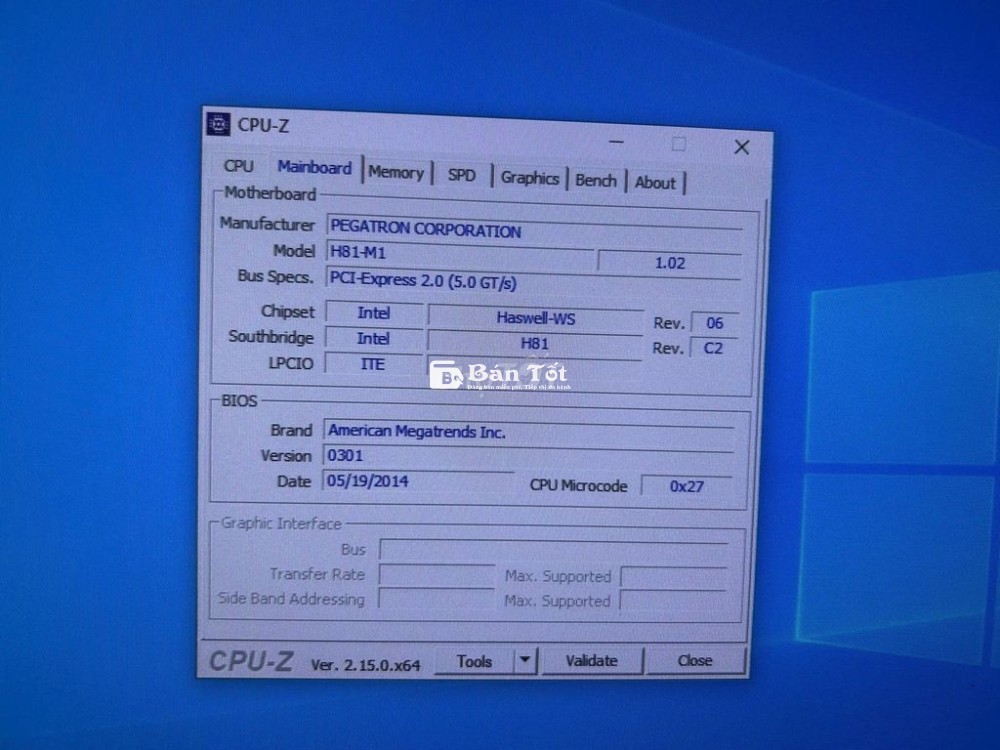
Task: Close CPU-Z with the X icon
Action: point(741,147)
